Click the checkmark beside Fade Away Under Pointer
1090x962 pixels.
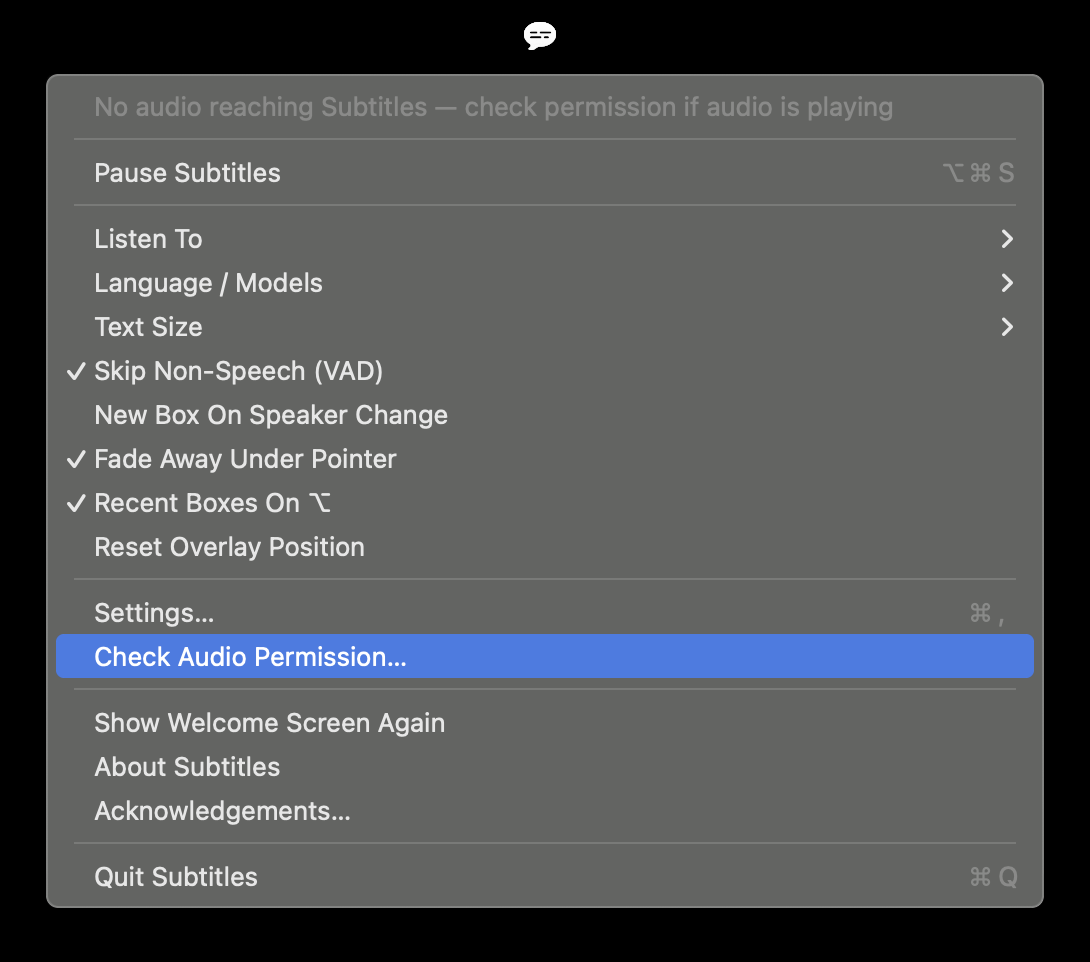click(x=76, y=459)
